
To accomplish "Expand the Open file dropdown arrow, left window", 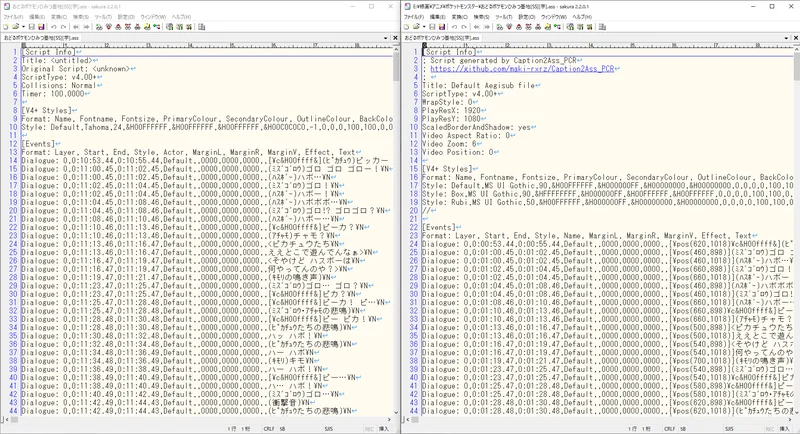I will point(24,27).
